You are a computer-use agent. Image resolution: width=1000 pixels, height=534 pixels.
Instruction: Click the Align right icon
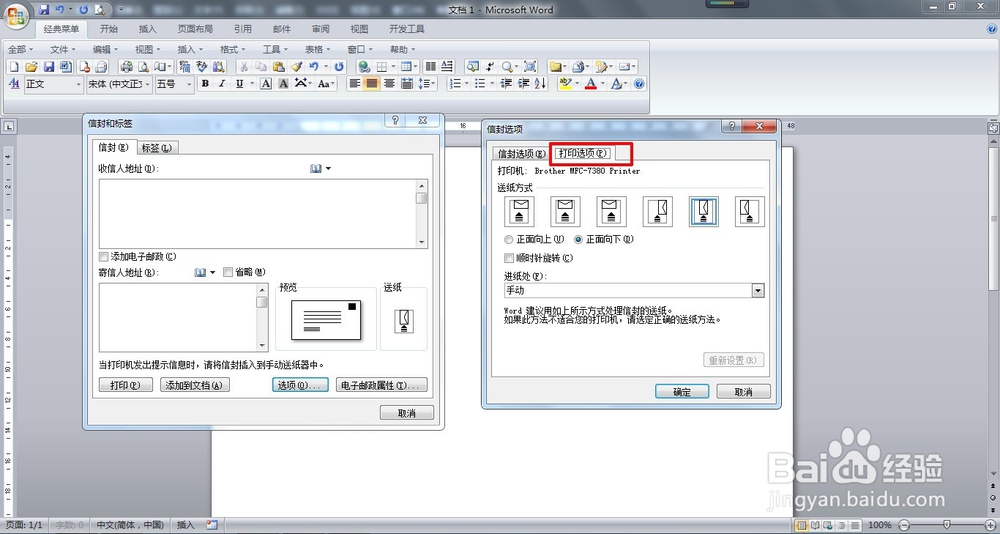tap(389, 84)
